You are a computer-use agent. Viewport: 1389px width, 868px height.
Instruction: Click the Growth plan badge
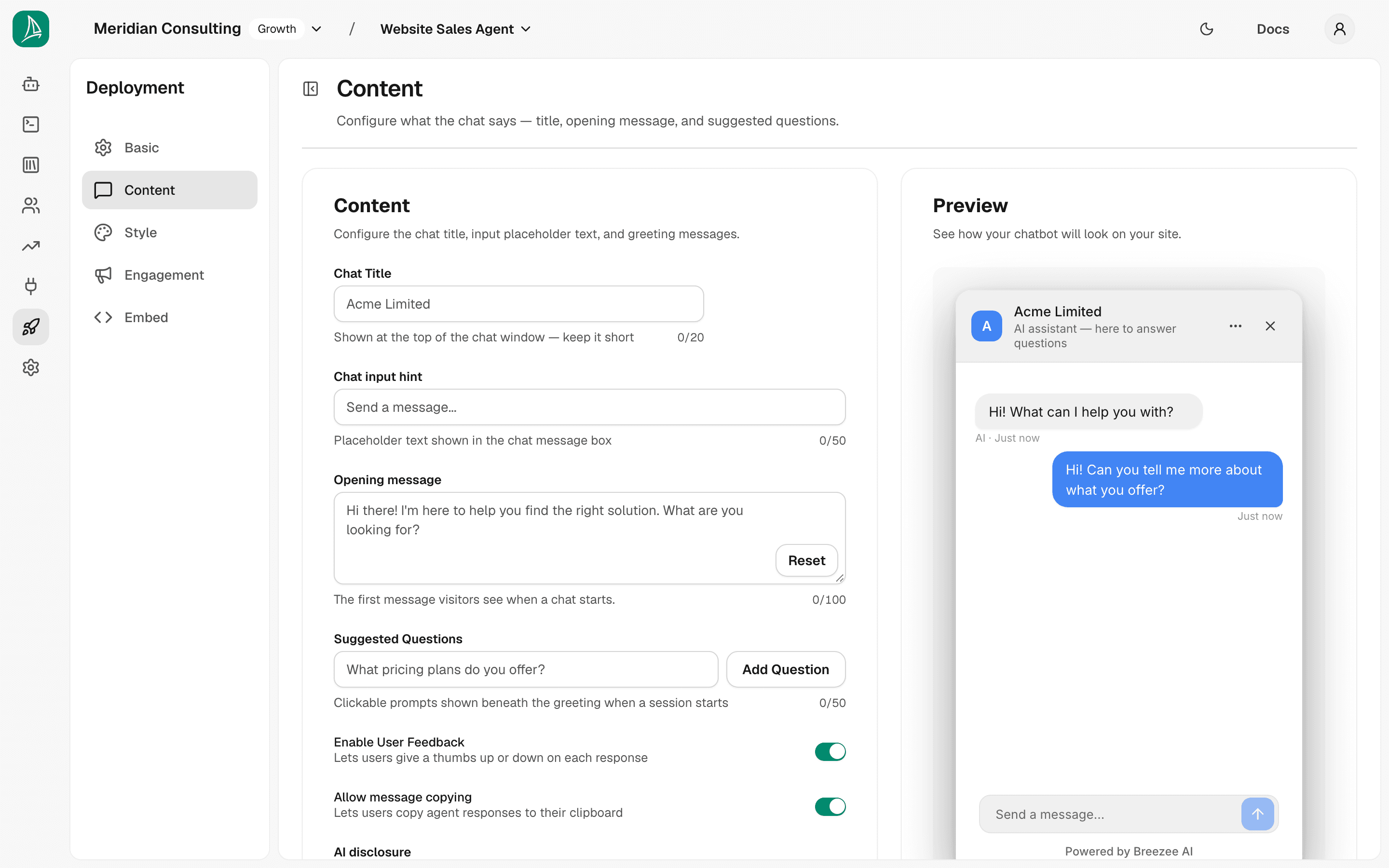(x=277, y=29)
